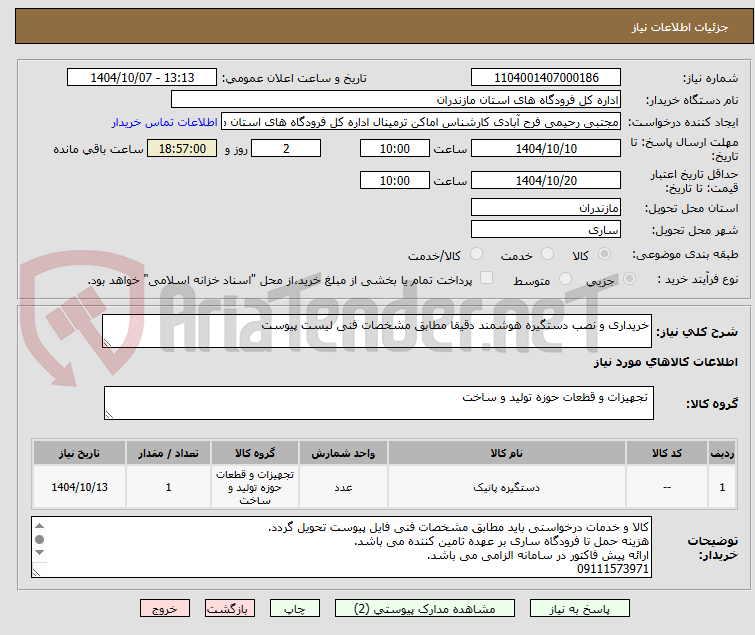This screenshot has height=635, width=755.
Task: Click the resize handle of شرح کلی نیاز box
Action: tap(107, 343)
